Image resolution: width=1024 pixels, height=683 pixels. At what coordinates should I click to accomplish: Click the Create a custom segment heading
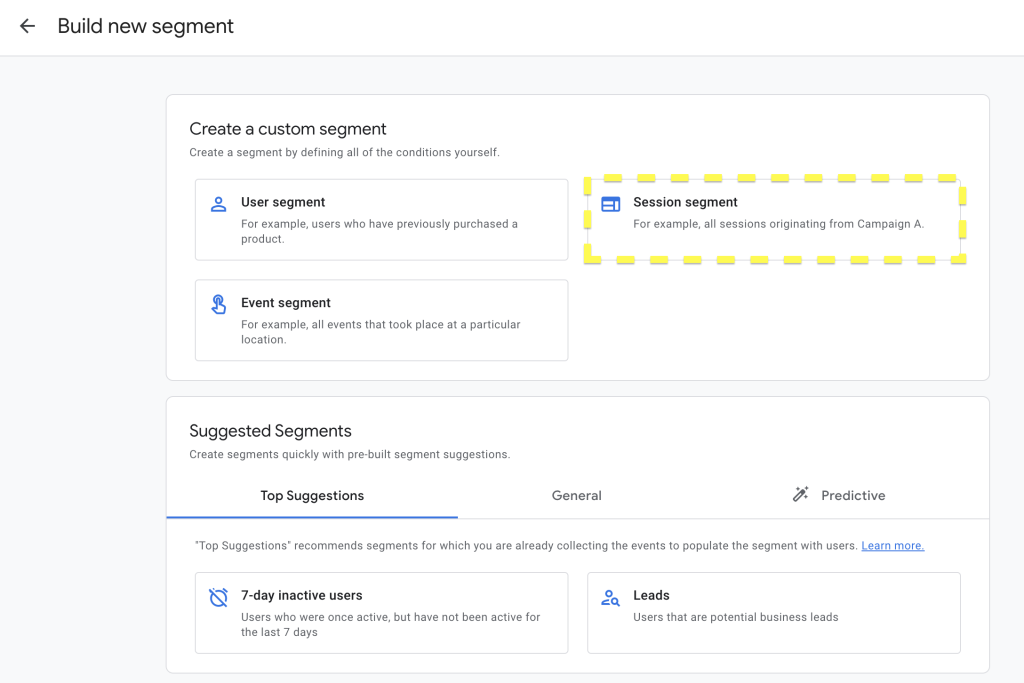(288, 129)
